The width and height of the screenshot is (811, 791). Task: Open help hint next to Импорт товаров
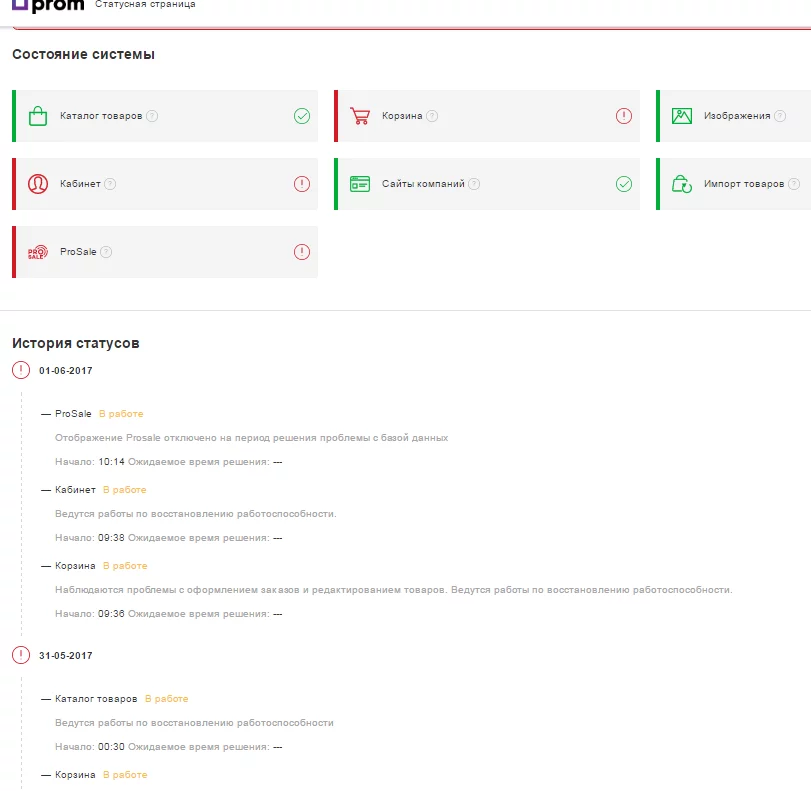(x=794, y=184)
